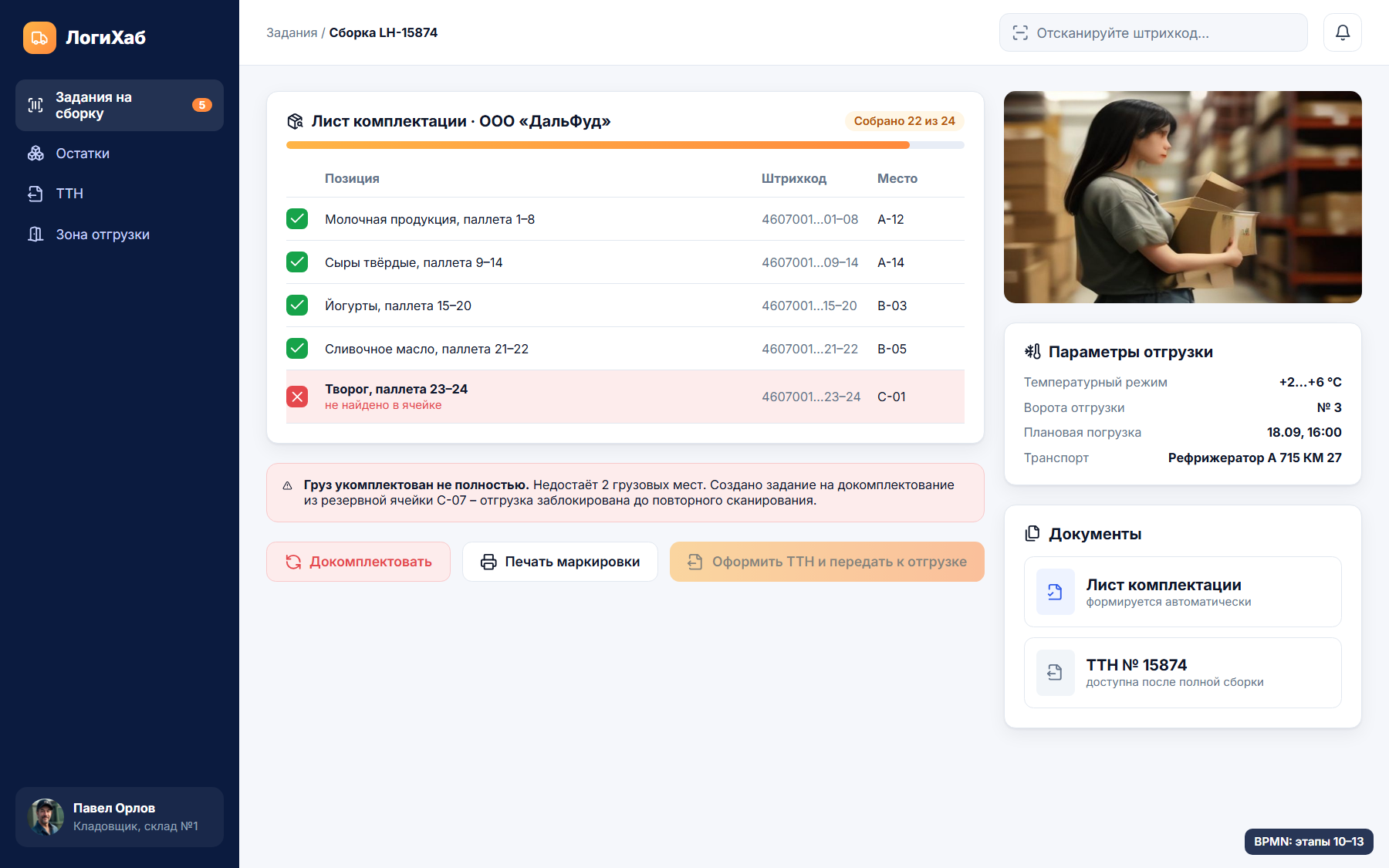Click planned loading time 18.09, 16:00
The image size is (1389, 868).
tap(1304, 432)
